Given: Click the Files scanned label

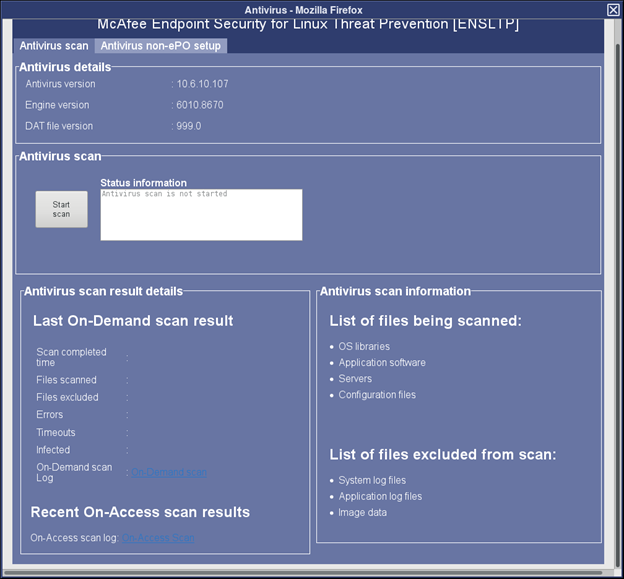Looking at the screenshot, I should tap(66, 380).
